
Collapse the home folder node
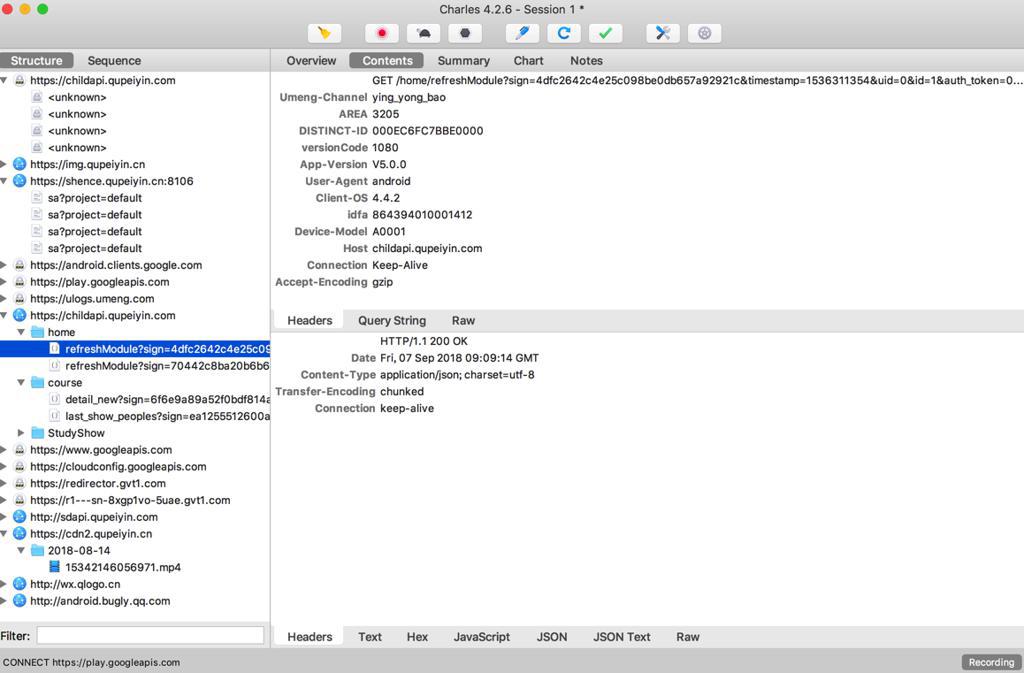click(21, 332)
